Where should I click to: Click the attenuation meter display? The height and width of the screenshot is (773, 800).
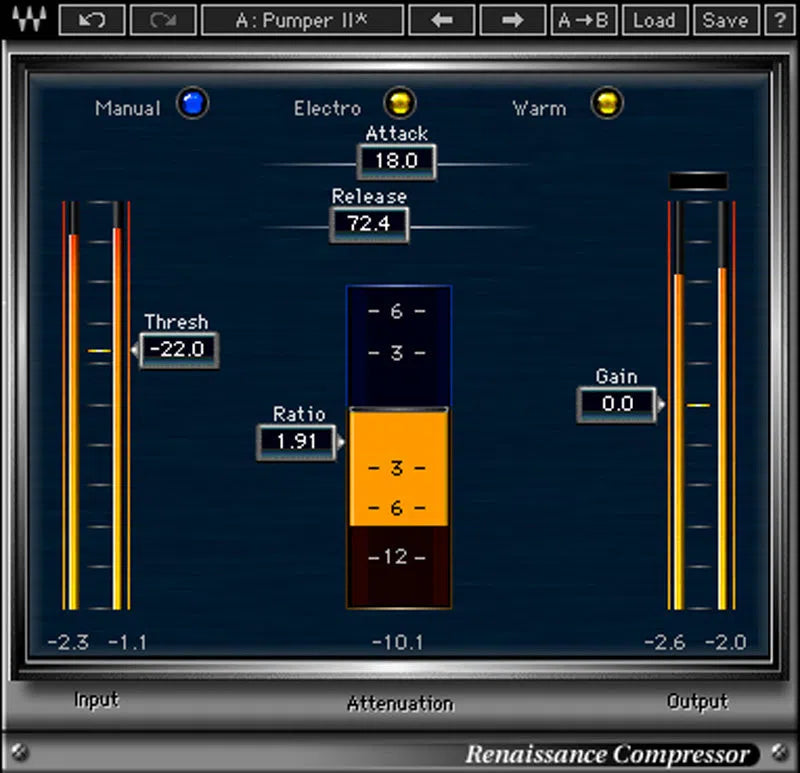(398, 445)
